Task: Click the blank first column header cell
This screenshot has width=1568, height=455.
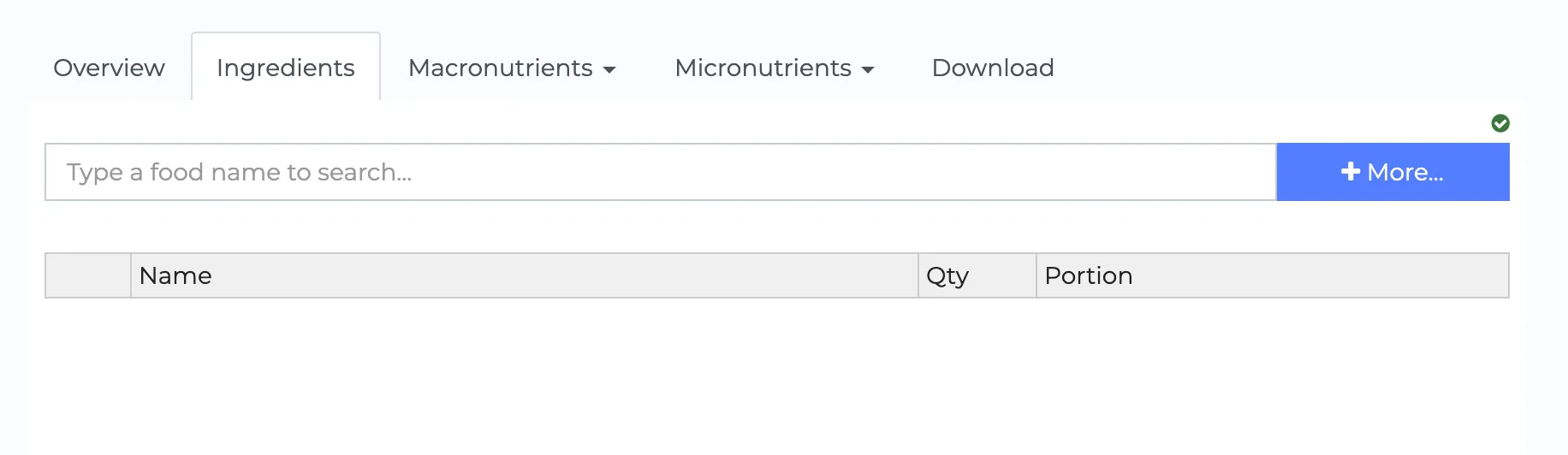Action: click(x=88, y=275)
